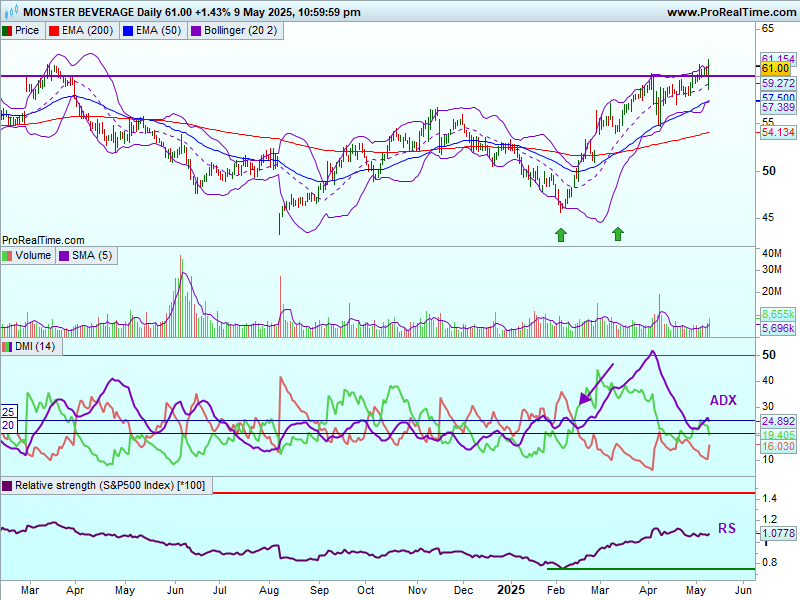Click the red 54.134 EMA value tag

coord(778,132)
